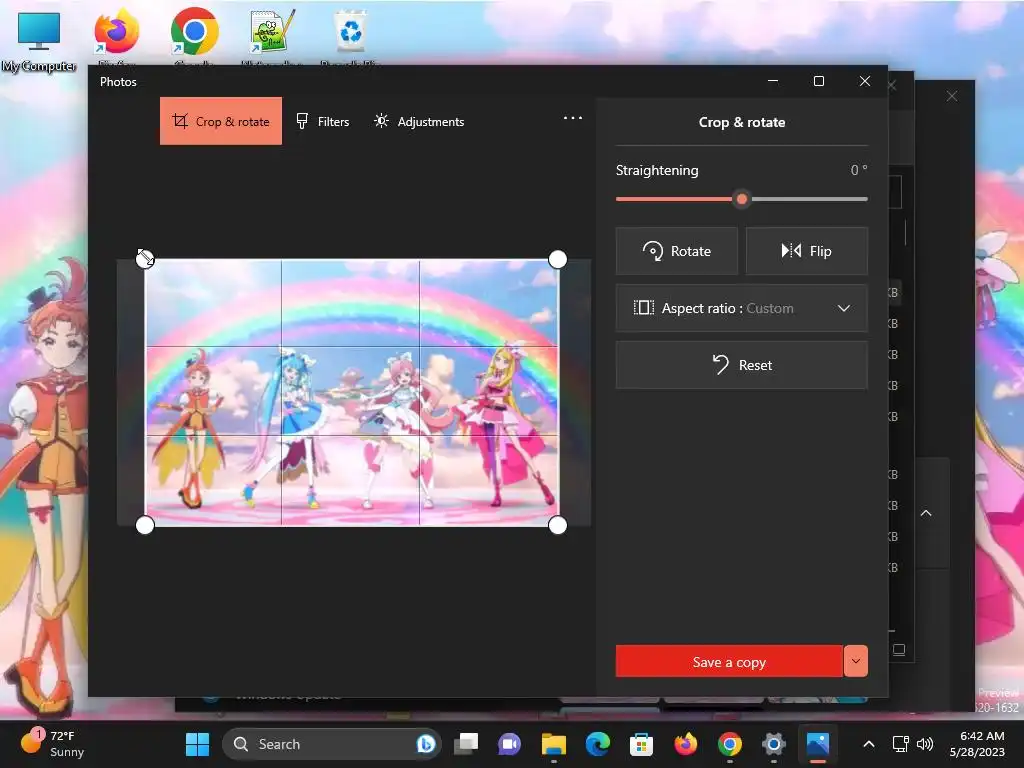
Task: Open the volume tray icon
Action: tap(925, 744)
